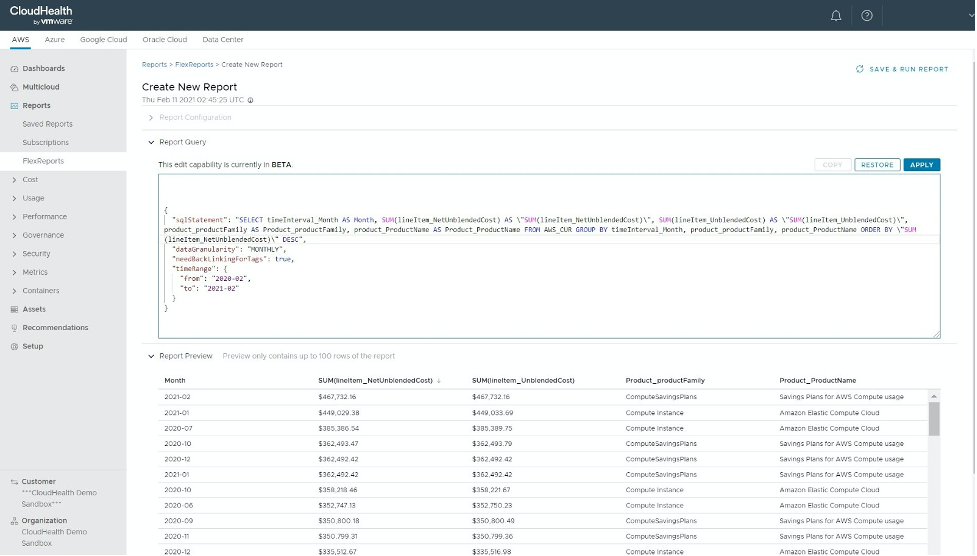Click the Save & Run refresh icon
The width and height of the screenshot is (977, 556).
pyautogui.click(x=860, y=69)
